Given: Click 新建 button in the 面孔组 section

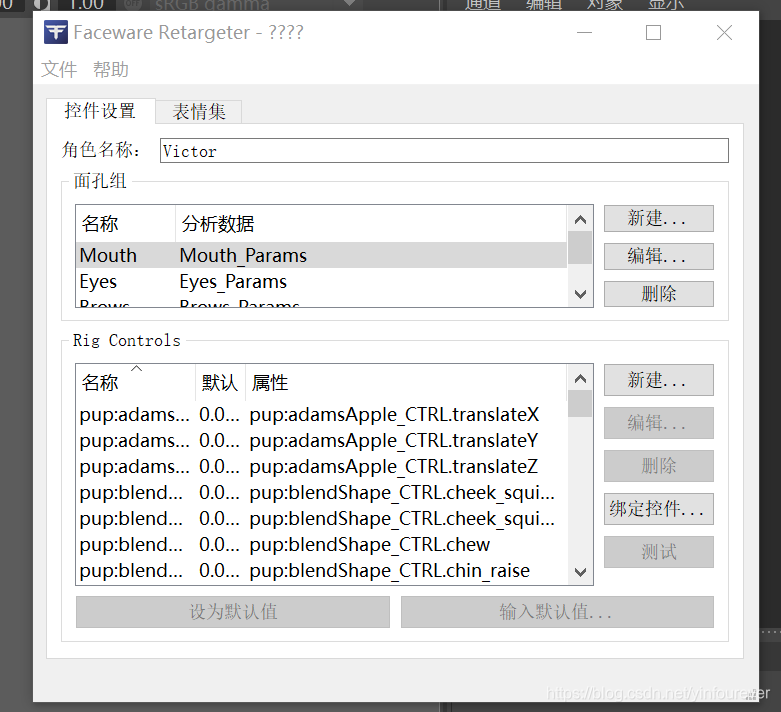Looking at the screenshot, I should [x=658, y=218].
